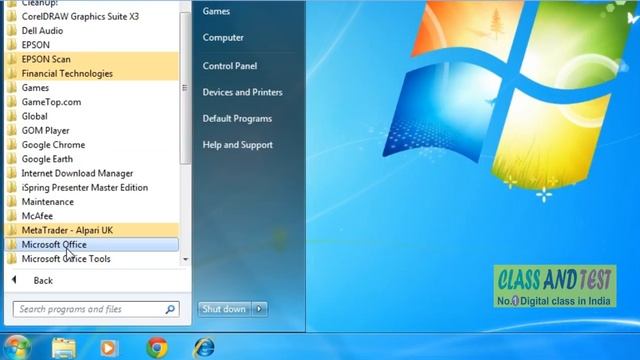640x360 pixels.
Task: Open the GOM Player folder
Action: tap(92, 131)
